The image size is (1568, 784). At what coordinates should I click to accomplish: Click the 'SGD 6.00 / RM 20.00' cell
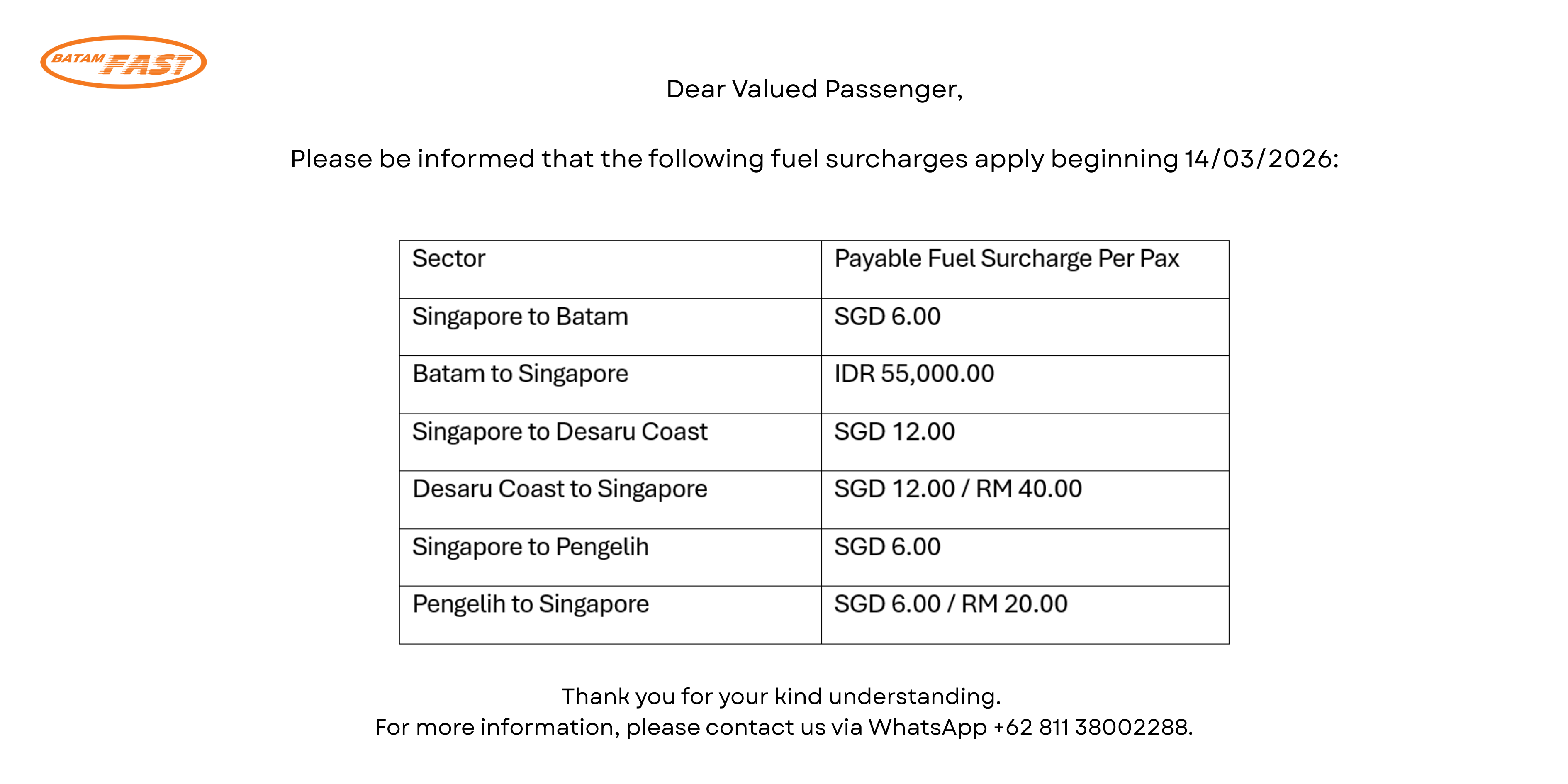pyautogui.click(x=1025, y=615)
